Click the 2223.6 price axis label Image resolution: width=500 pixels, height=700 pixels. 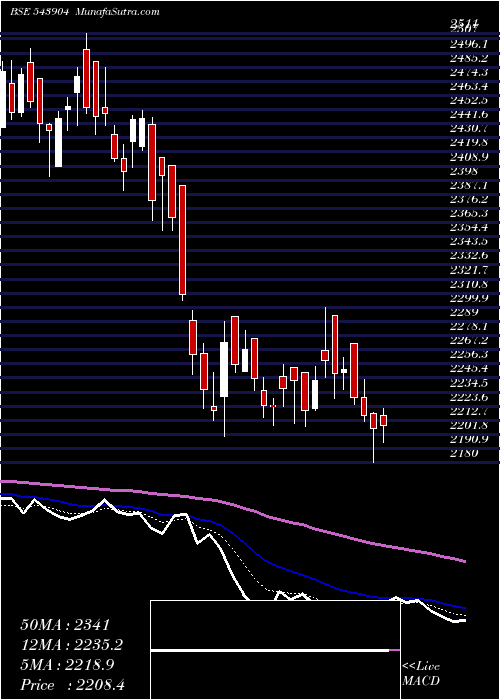click(469, 397)
